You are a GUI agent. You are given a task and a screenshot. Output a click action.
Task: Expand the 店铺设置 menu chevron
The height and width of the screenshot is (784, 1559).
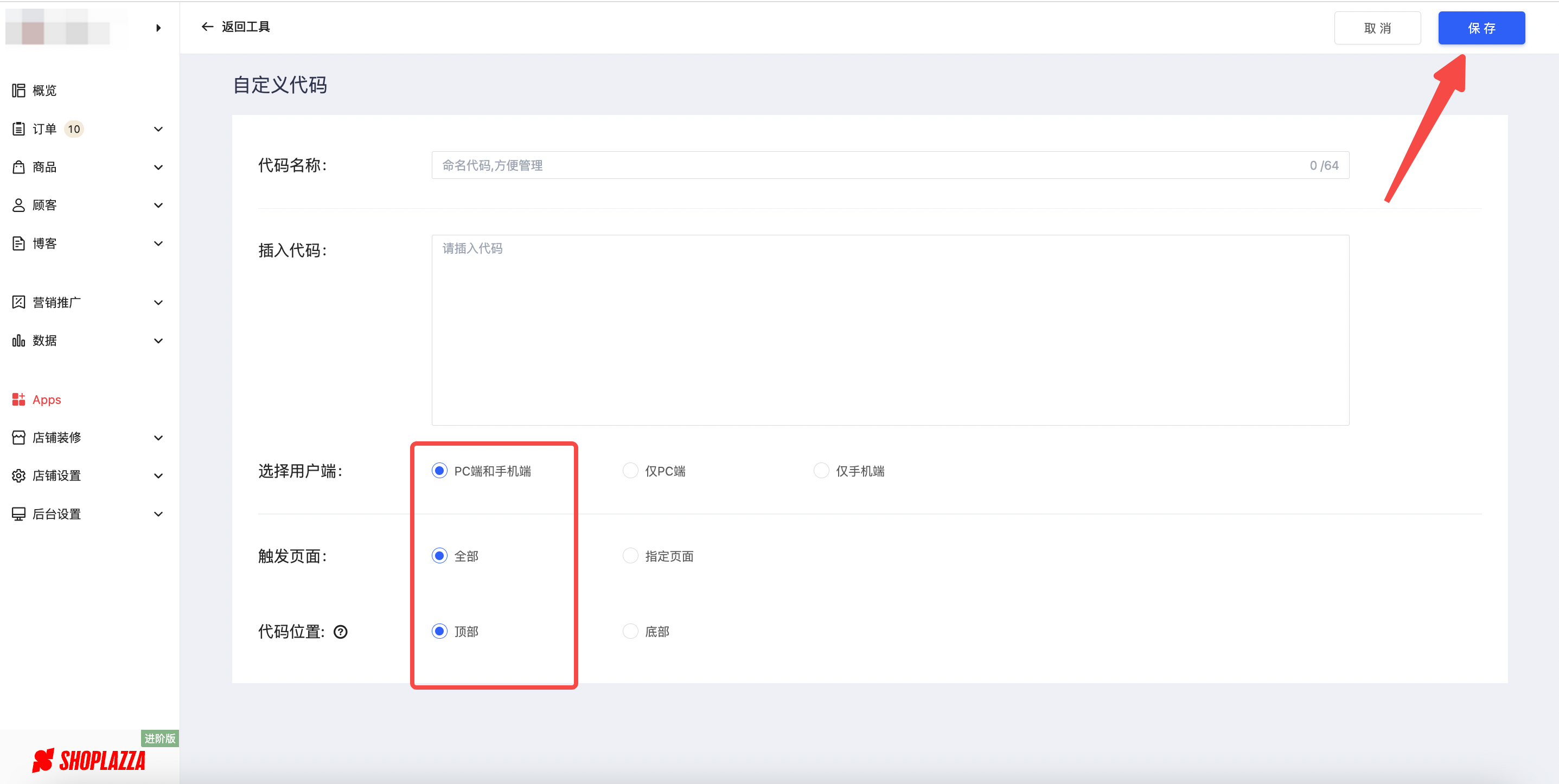tap(158, 475)
